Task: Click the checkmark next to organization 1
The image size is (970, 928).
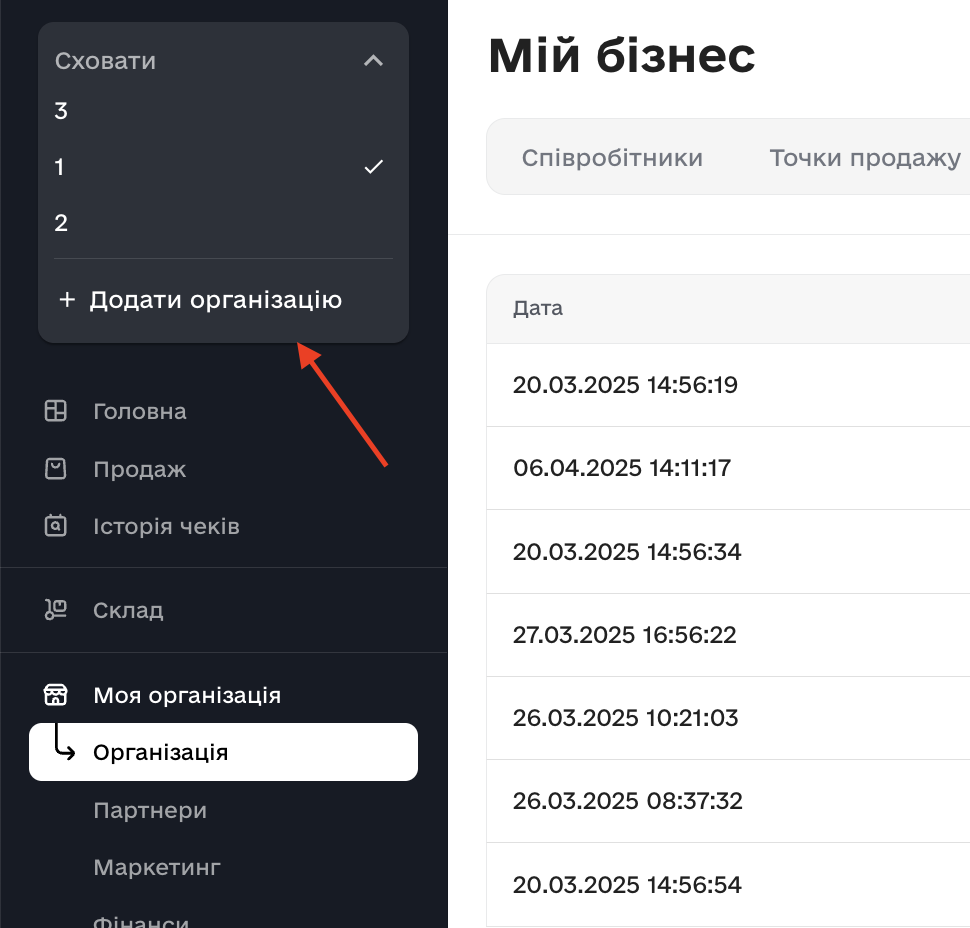Action: coord(373,167)
